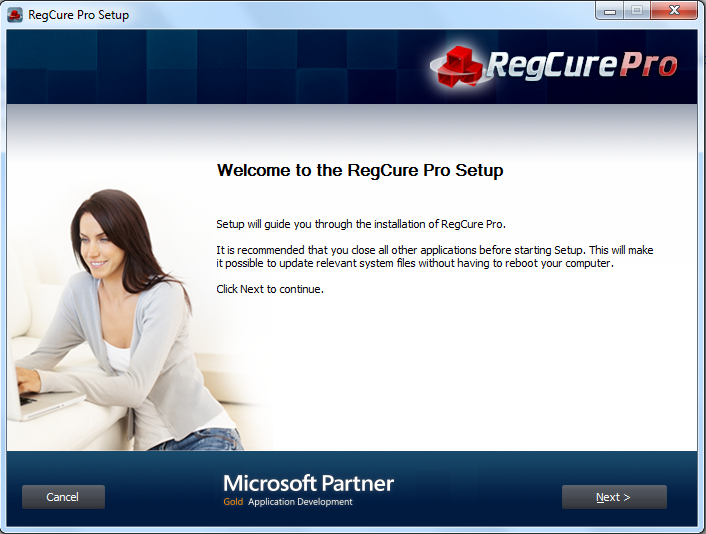Image resolution: width=706 pixels, height=534 pixels.
Task: Click 'Setup will guide you through' sentence
Action: pos(361,224)
